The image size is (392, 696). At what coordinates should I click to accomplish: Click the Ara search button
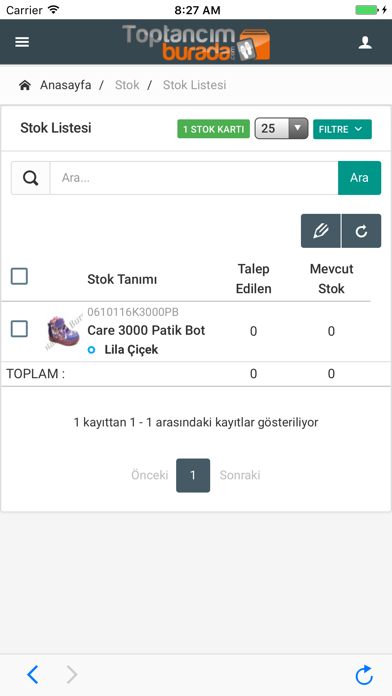359,178
